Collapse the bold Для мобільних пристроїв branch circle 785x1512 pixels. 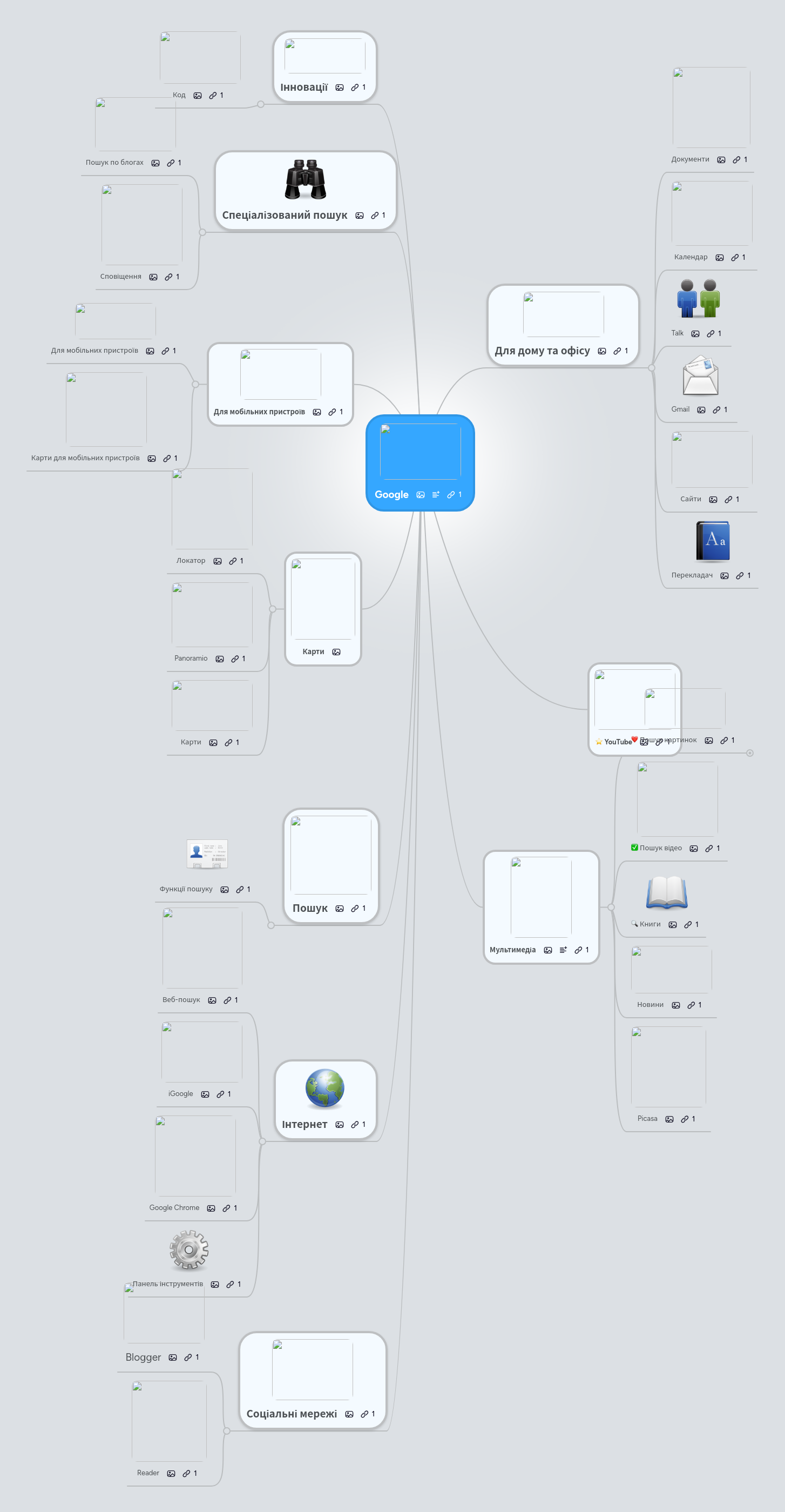(195, 385)
